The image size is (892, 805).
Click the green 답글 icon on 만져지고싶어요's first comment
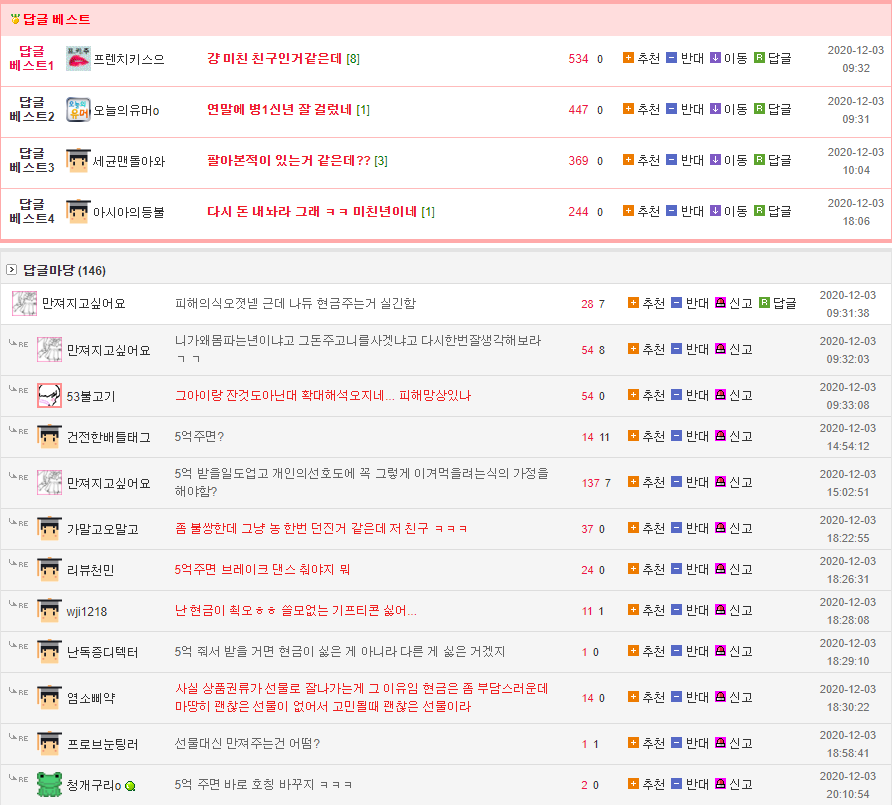[x=764, y=303]
